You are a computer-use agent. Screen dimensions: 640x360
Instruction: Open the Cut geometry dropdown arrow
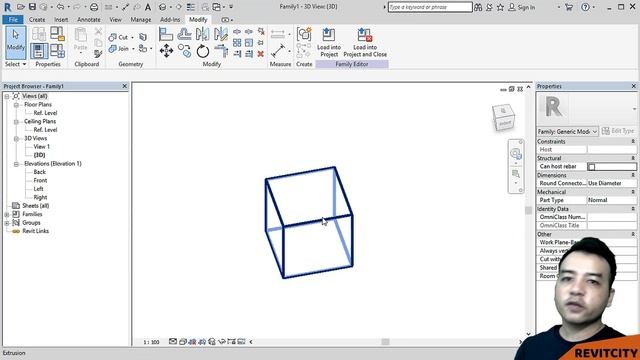click(132, 37)
